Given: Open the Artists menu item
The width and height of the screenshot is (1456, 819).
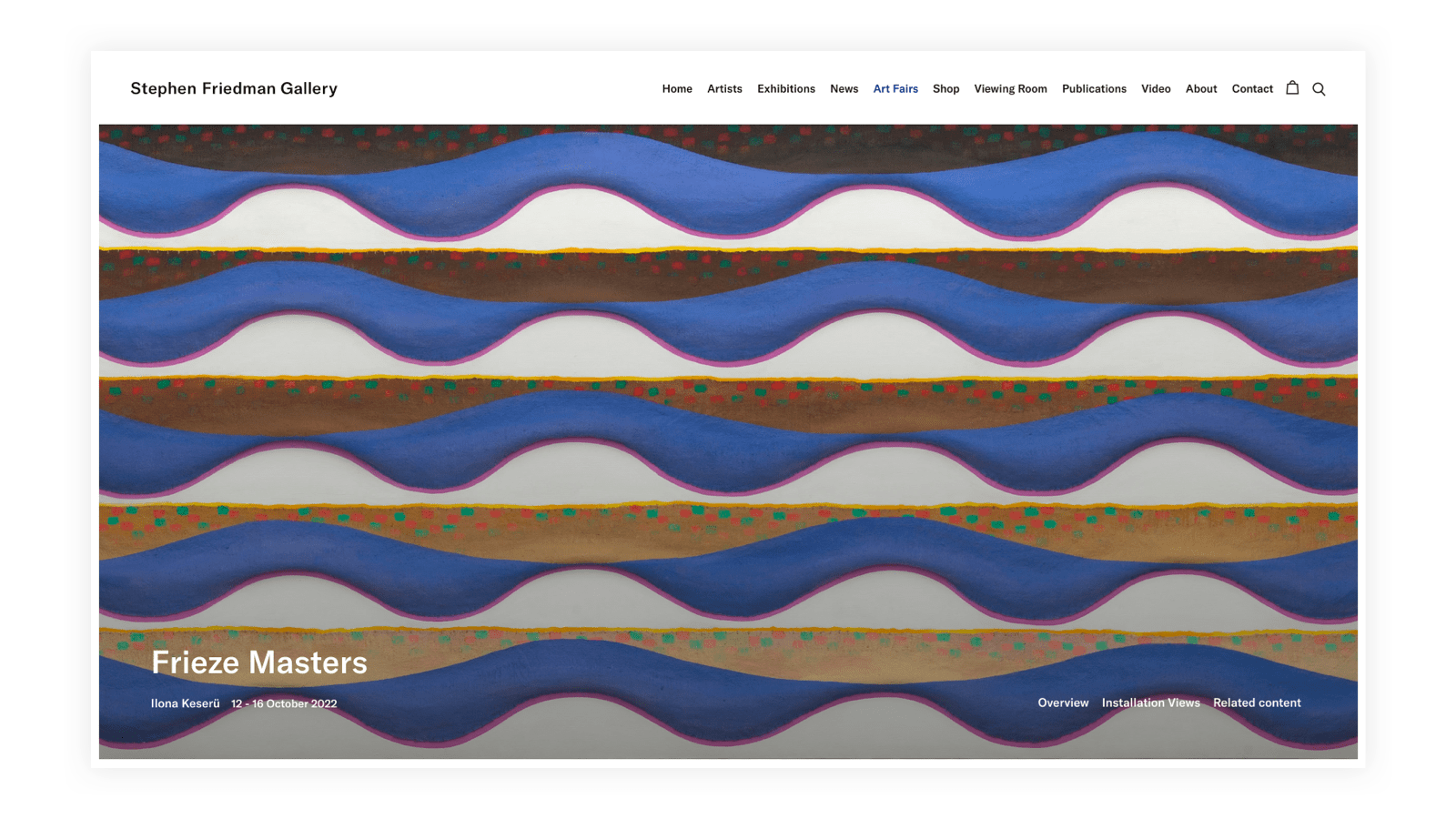Looking at the screenshot, I should tap(724, 89).
